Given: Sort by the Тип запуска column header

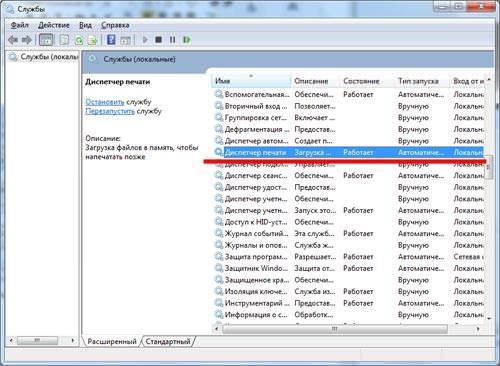Looking at the screenshot, I should click(x=423, y=81).
